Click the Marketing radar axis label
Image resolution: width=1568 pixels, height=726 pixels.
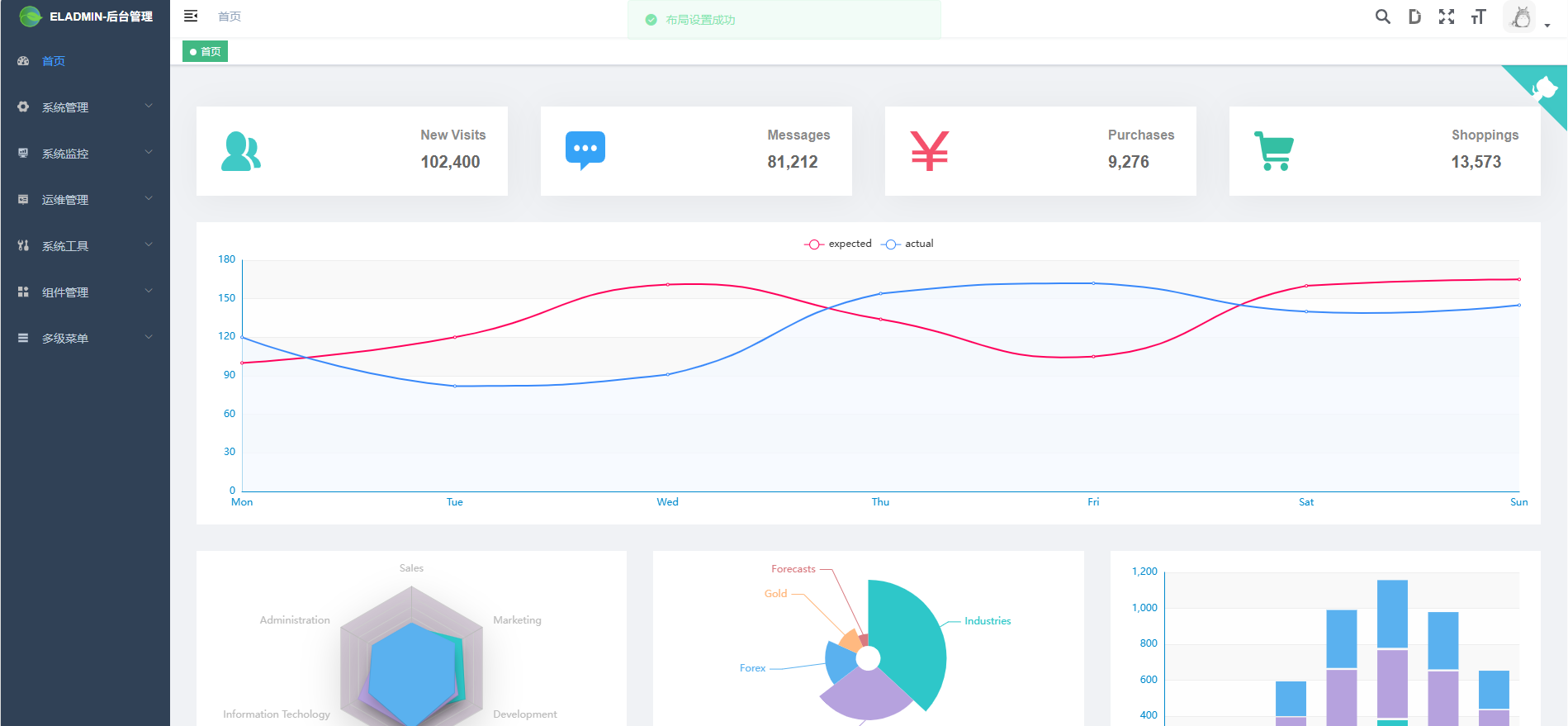518,620
